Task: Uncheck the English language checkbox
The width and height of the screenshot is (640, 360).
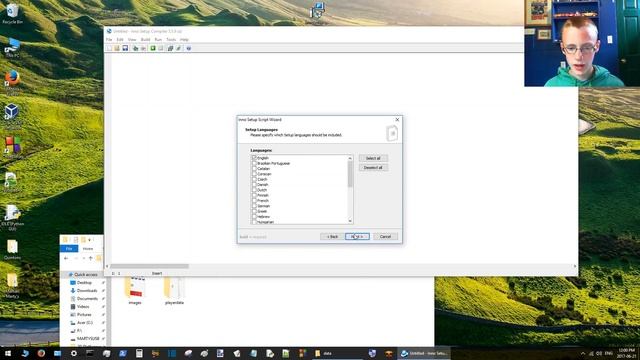Action: [x=254, y=158]
